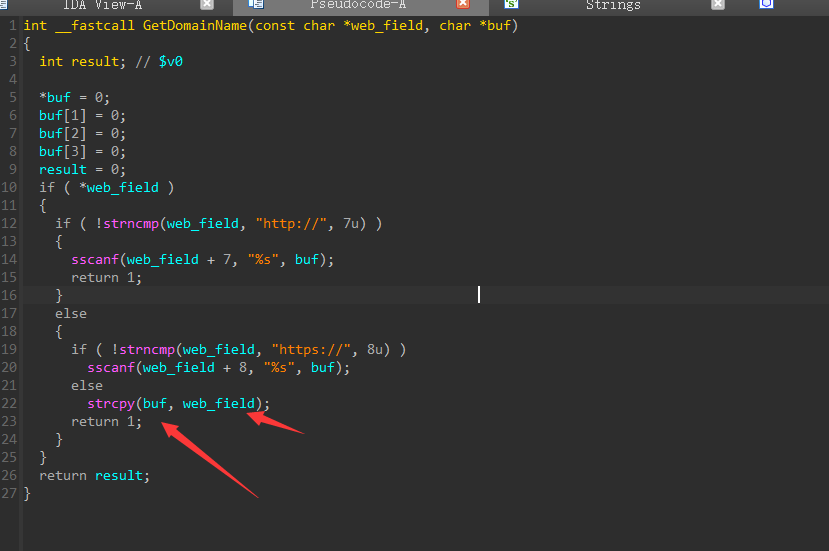The width and height of the screenshot is (829, 551).
Task: Click the else keyword on line 17
Action: tap(71, 314)
